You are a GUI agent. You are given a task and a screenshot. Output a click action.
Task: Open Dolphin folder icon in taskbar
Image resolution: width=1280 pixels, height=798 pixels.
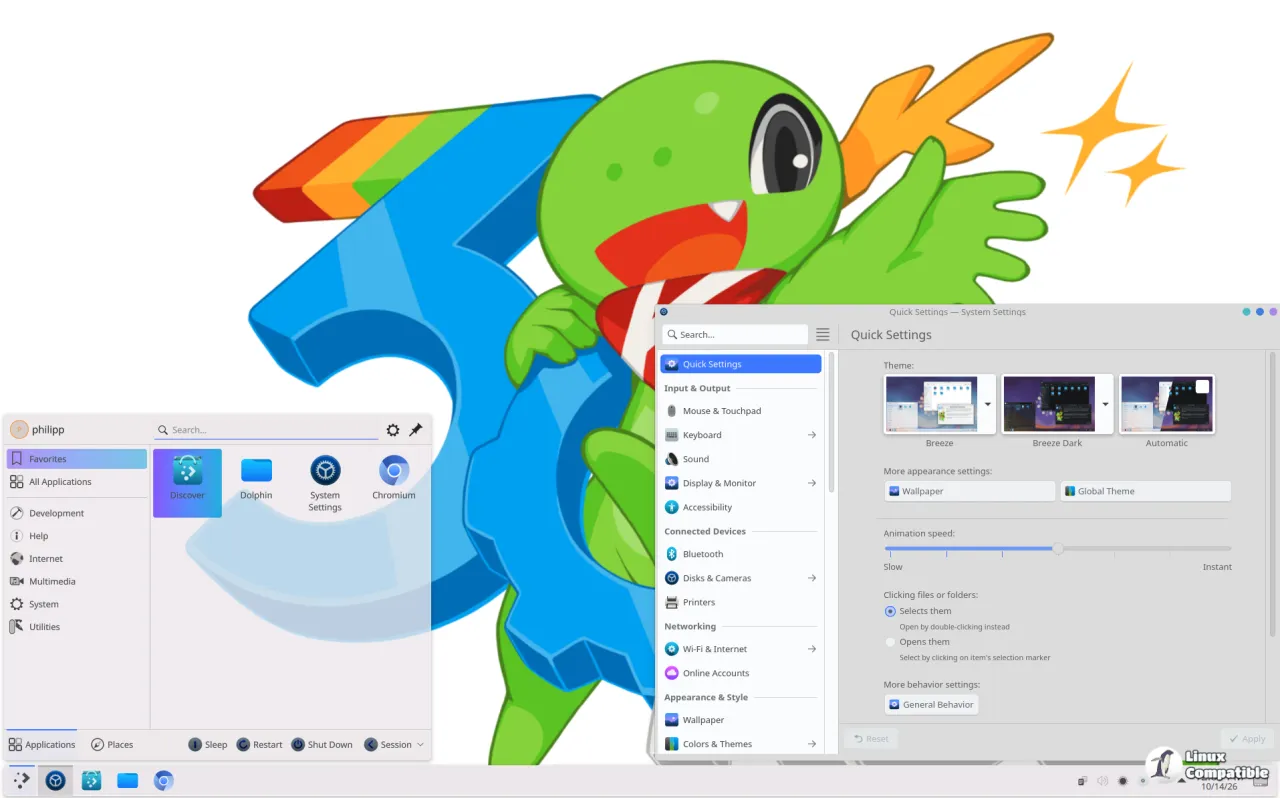tap(127, 780)
